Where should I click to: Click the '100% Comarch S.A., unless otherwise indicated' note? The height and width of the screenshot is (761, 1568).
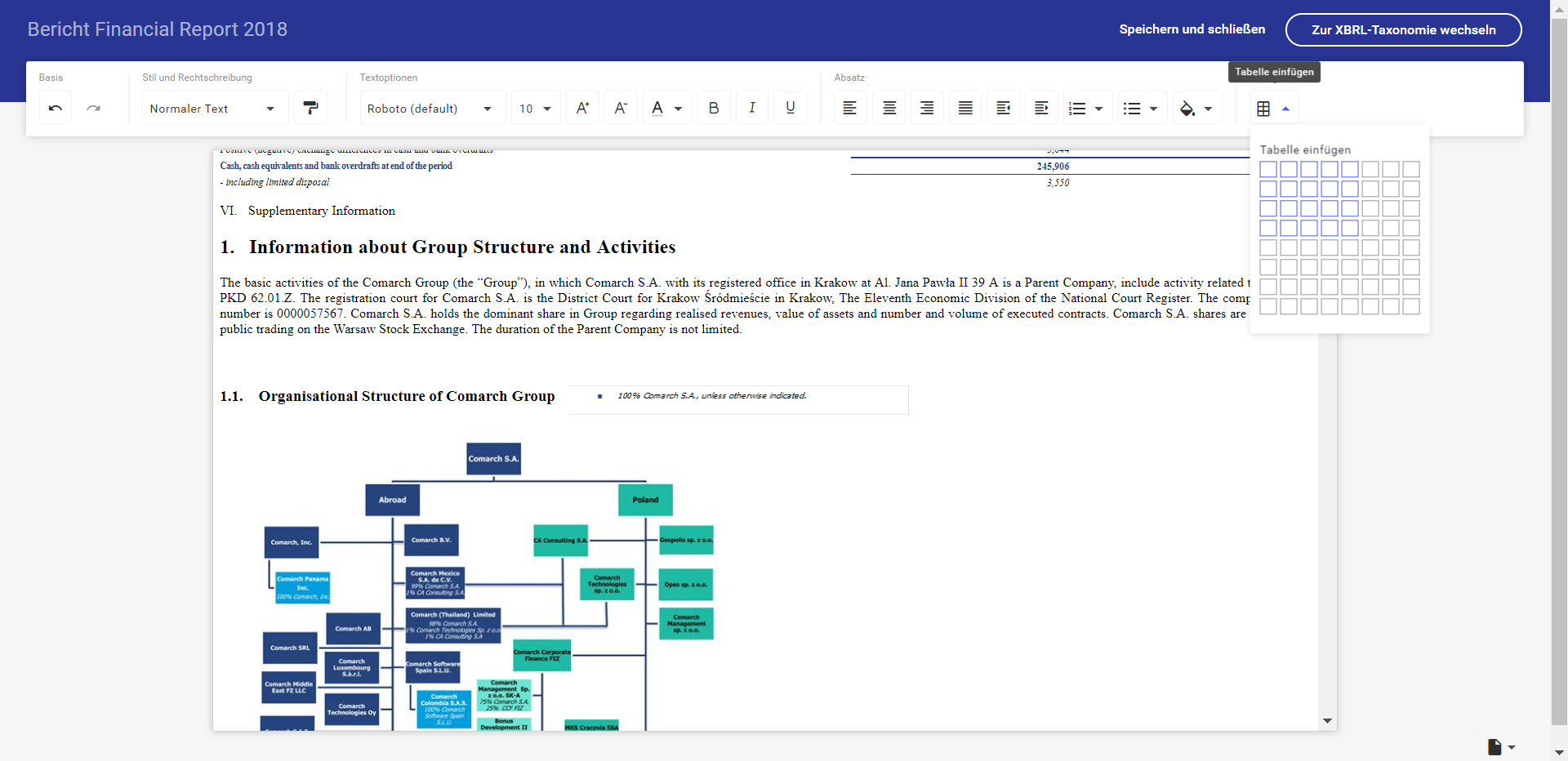(711, 396)
